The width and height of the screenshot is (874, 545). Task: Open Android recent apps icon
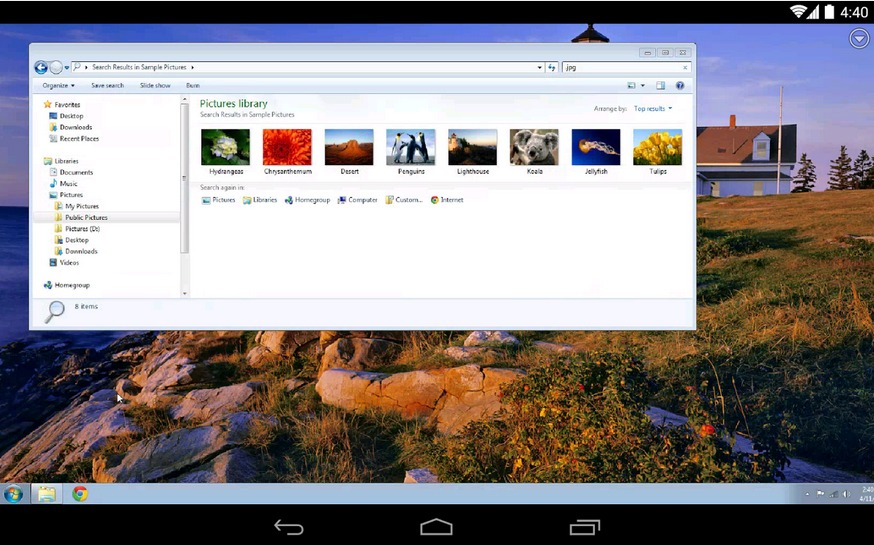click(584, 527)
